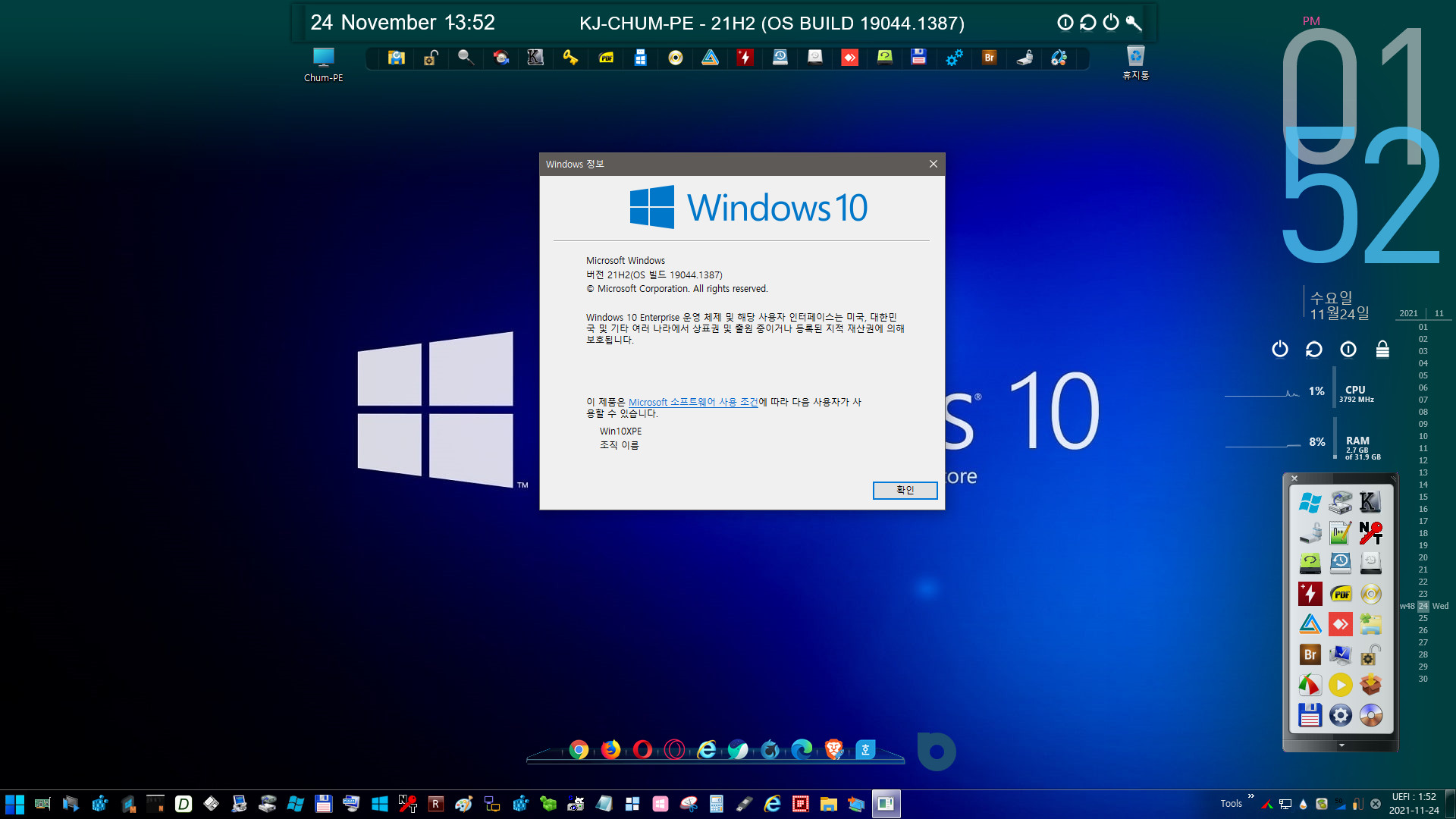Open Microsoft Edge from the browser dock
The width and height of the screenshot is (1456, 819).
pyautogui.click(x=802, y=750)
